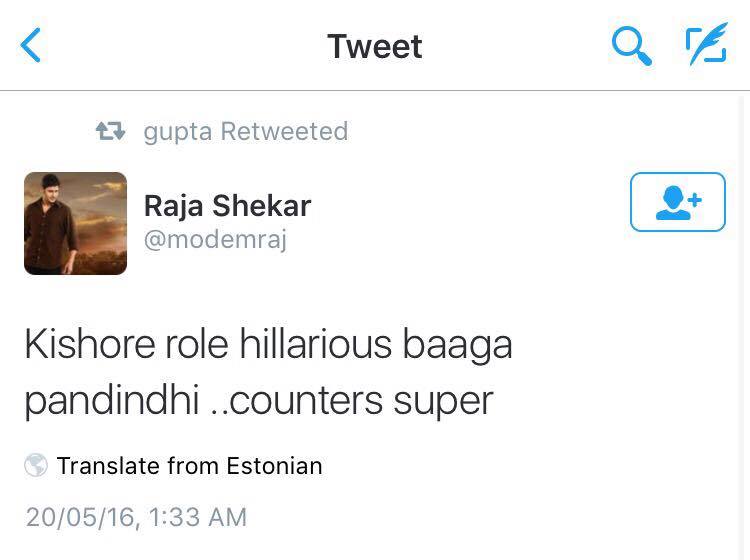The height and width of the screenshot is (560, 750).
Task: Tap the 1:33 AM time stamp
Action: coord(199,517)
